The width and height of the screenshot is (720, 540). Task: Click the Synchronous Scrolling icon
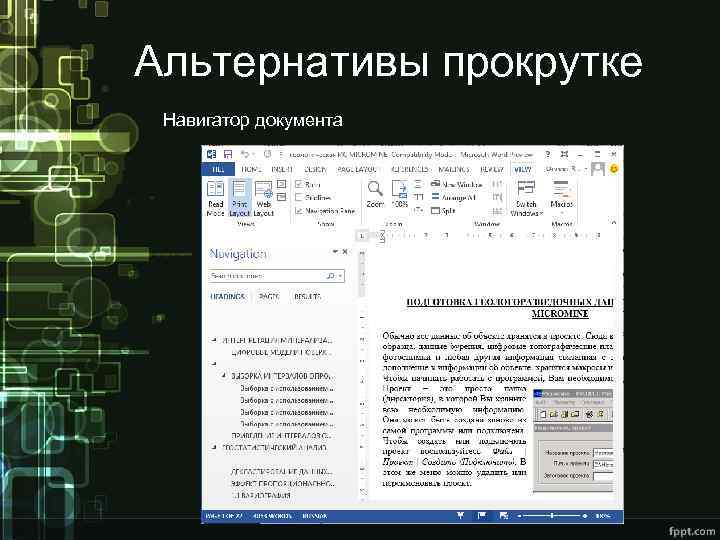click(497, 197)
